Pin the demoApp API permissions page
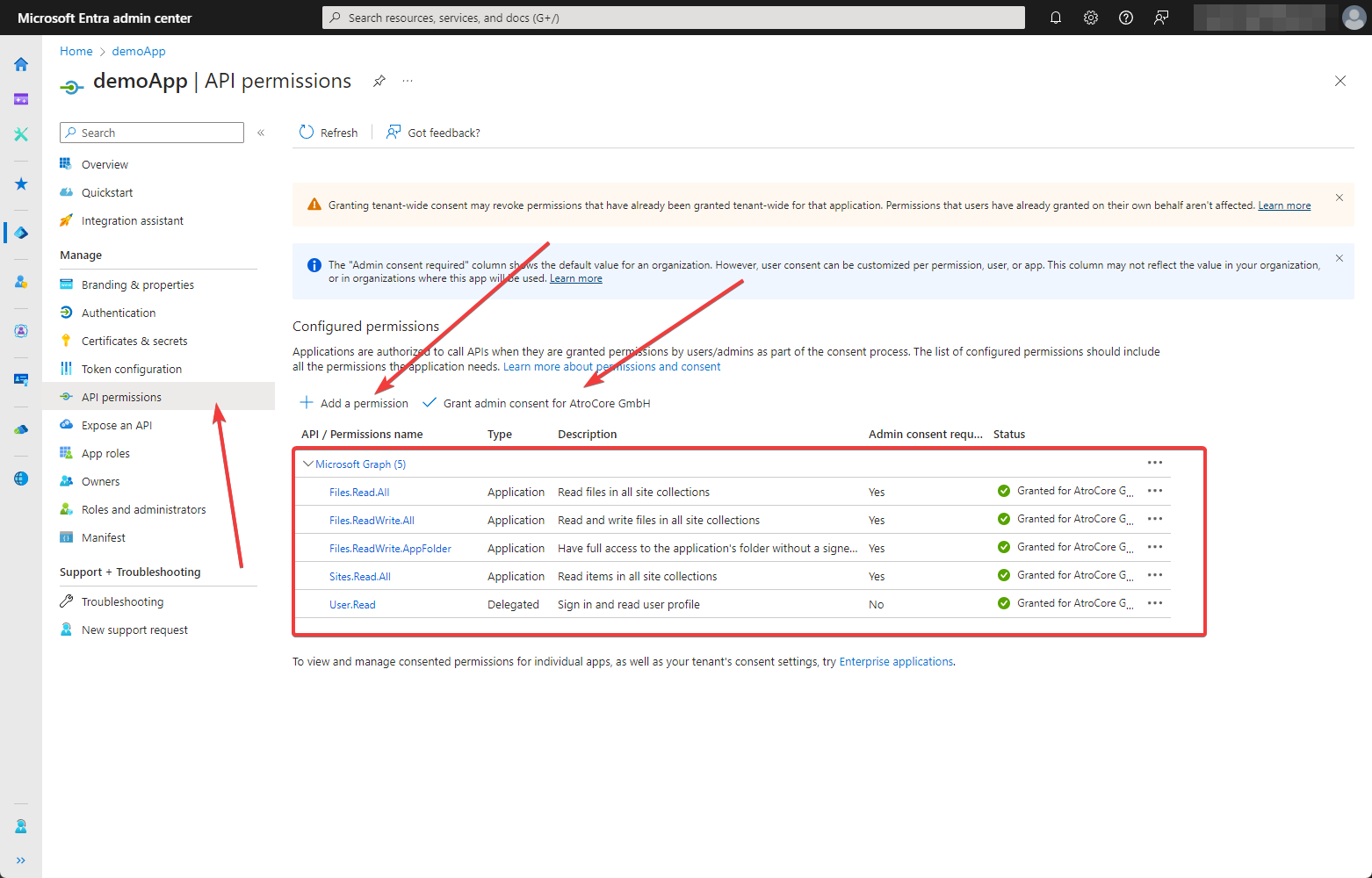This screenshot has height=878, width=1372. coord(379,81)
